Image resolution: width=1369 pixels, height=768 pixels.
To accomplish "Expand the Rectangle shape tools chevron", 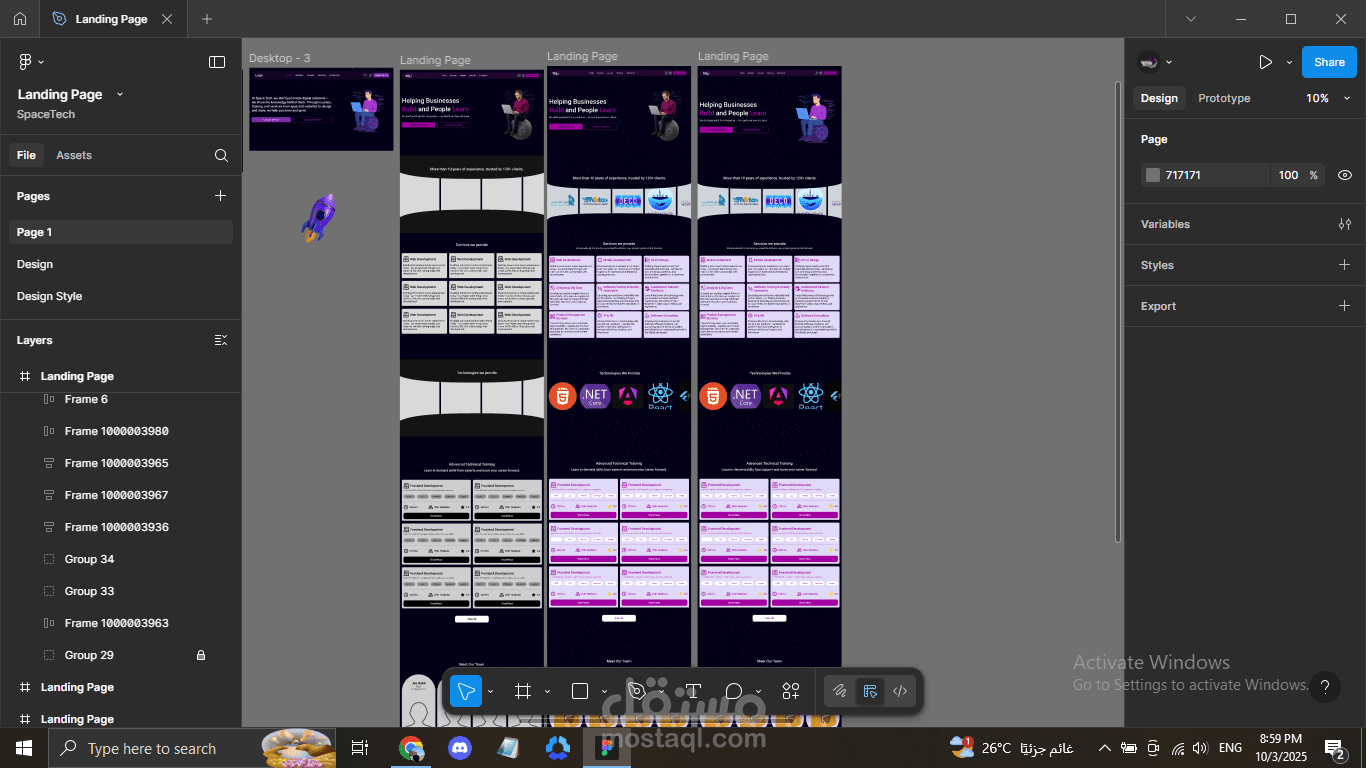I will [x=604, y=691].
